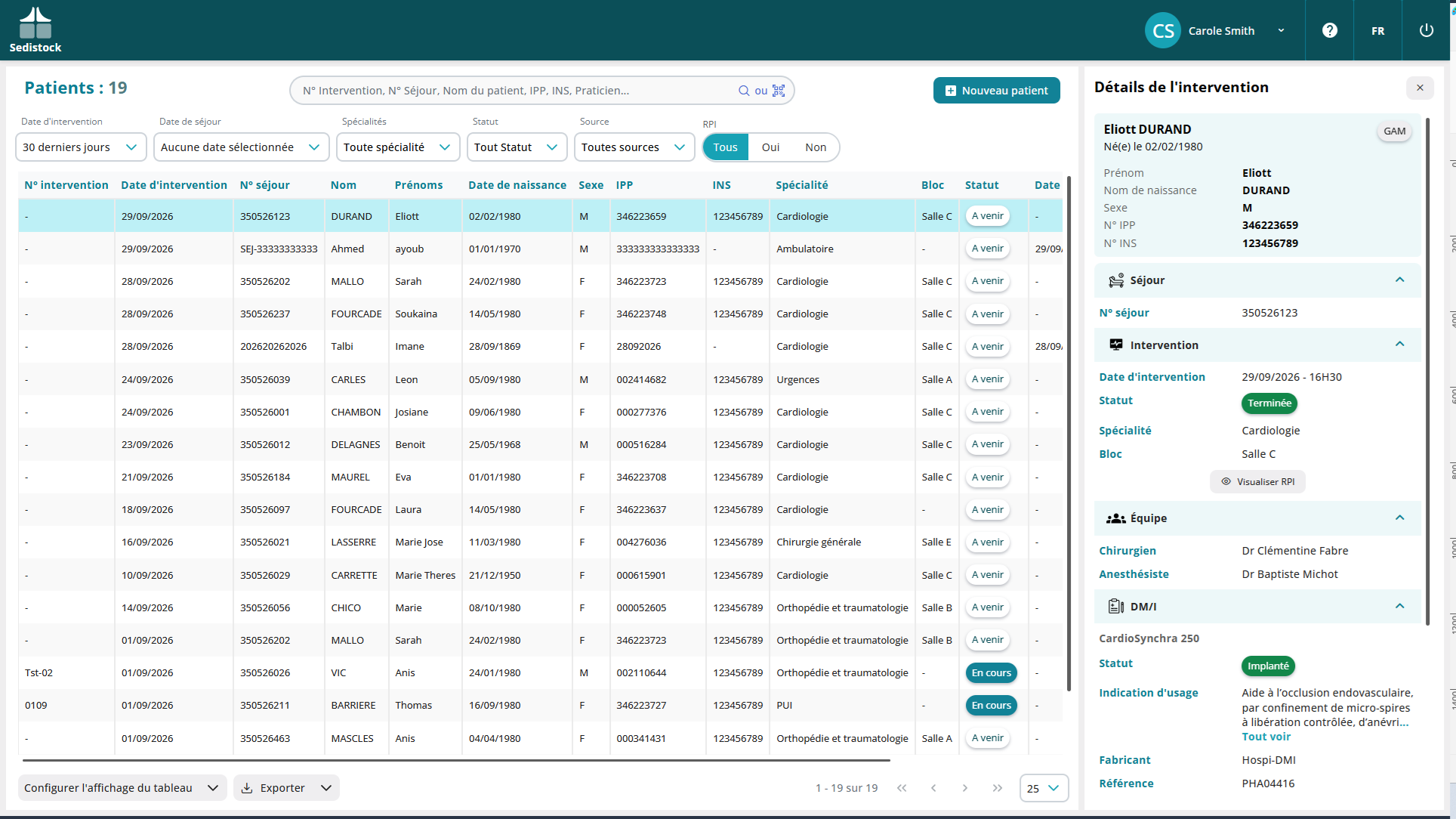Open Configurer l'affichage du tableau menu
The image size is (1456, 819).
coord(122,788)
